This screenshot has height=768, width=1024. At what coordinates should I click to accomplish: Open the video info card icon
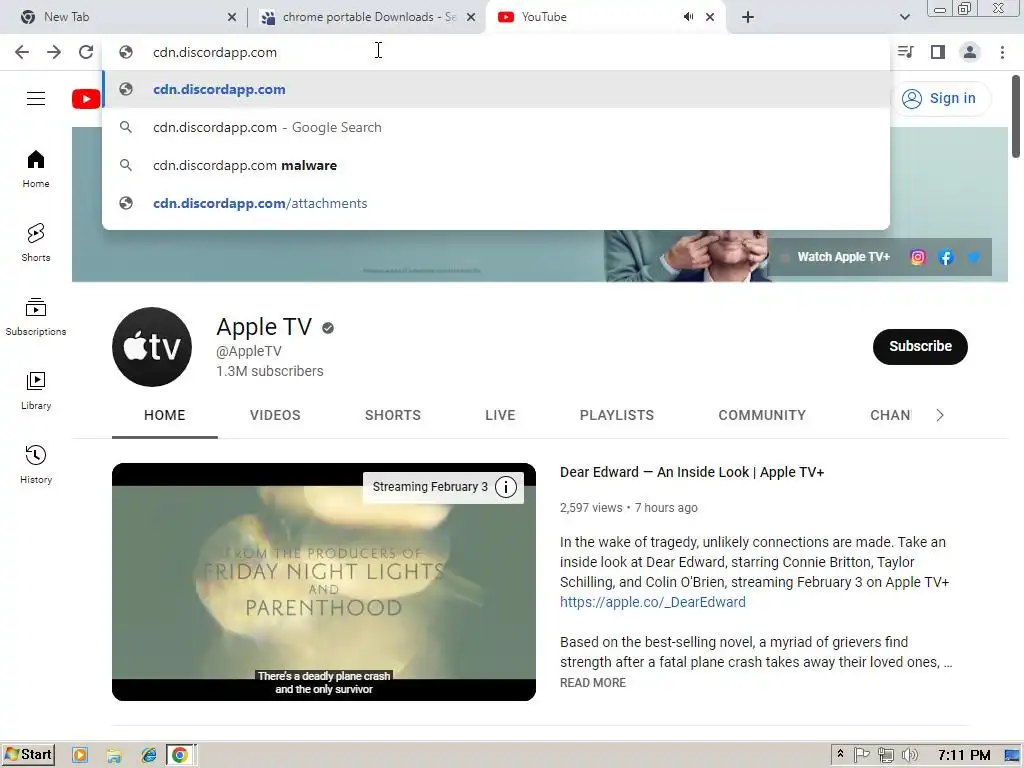point(505,487)
